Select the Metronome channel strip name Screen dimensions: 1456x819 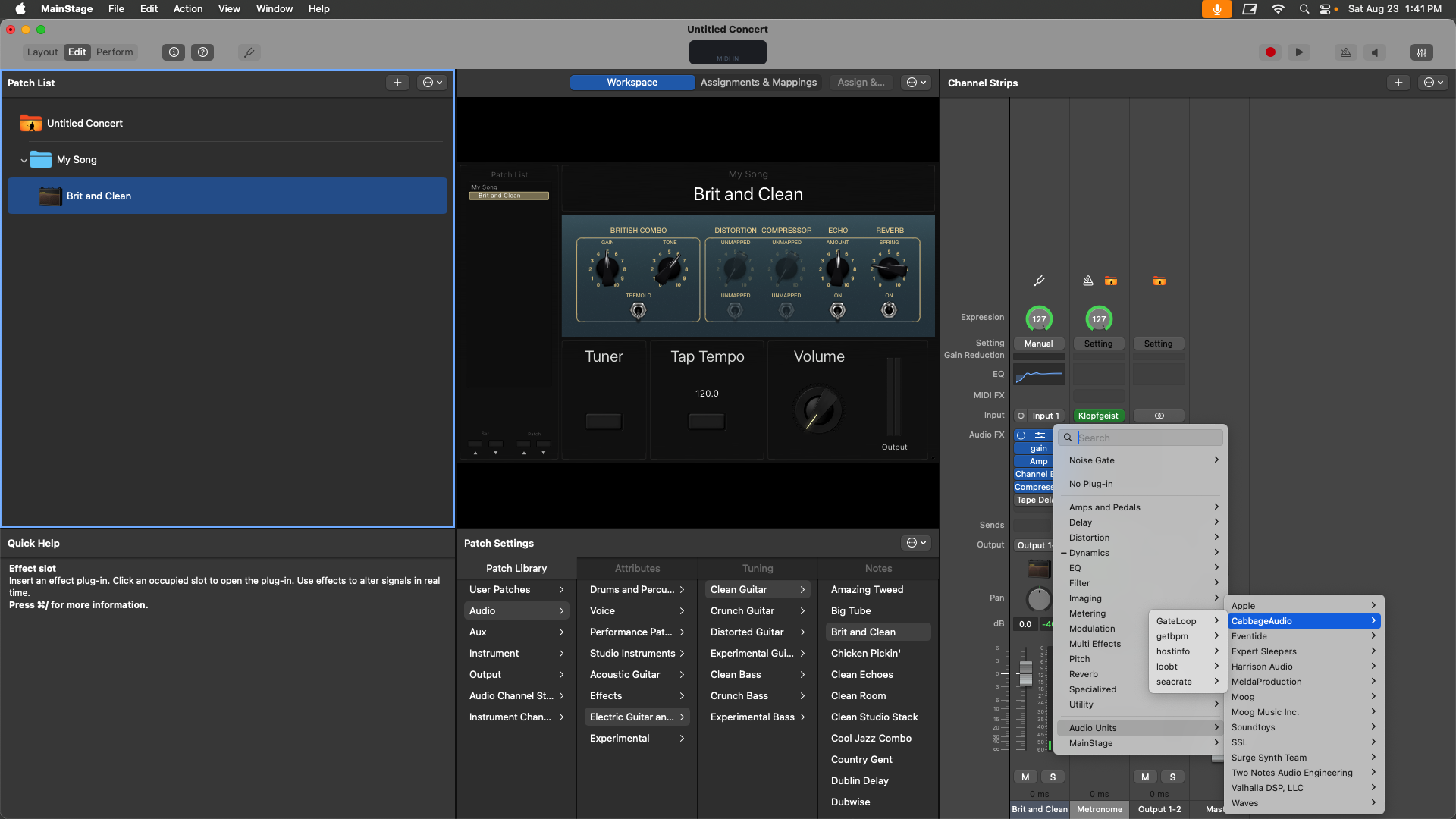tap(1100, 809)
